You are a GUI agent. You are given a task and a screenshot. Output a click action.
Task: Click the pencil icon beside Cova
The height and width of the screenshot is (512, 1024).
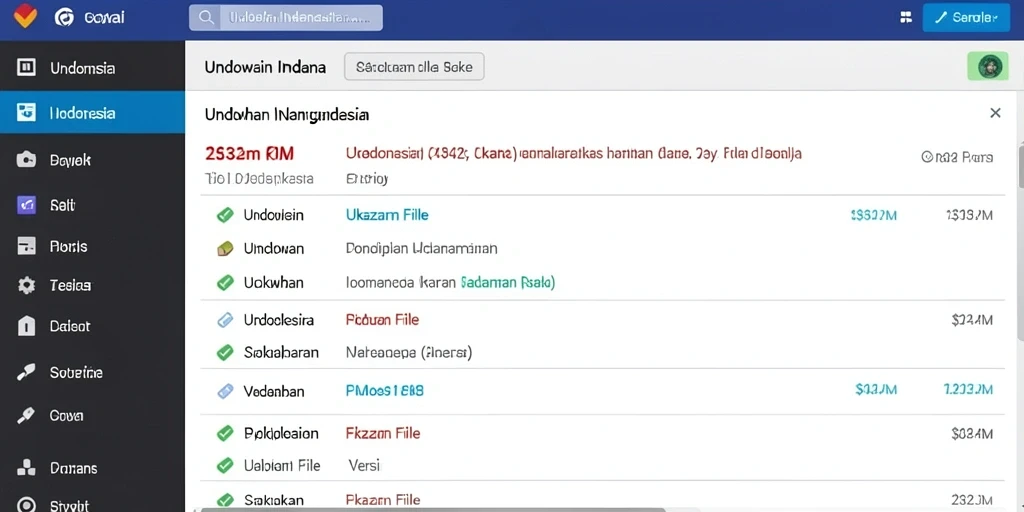pos(26,415)
